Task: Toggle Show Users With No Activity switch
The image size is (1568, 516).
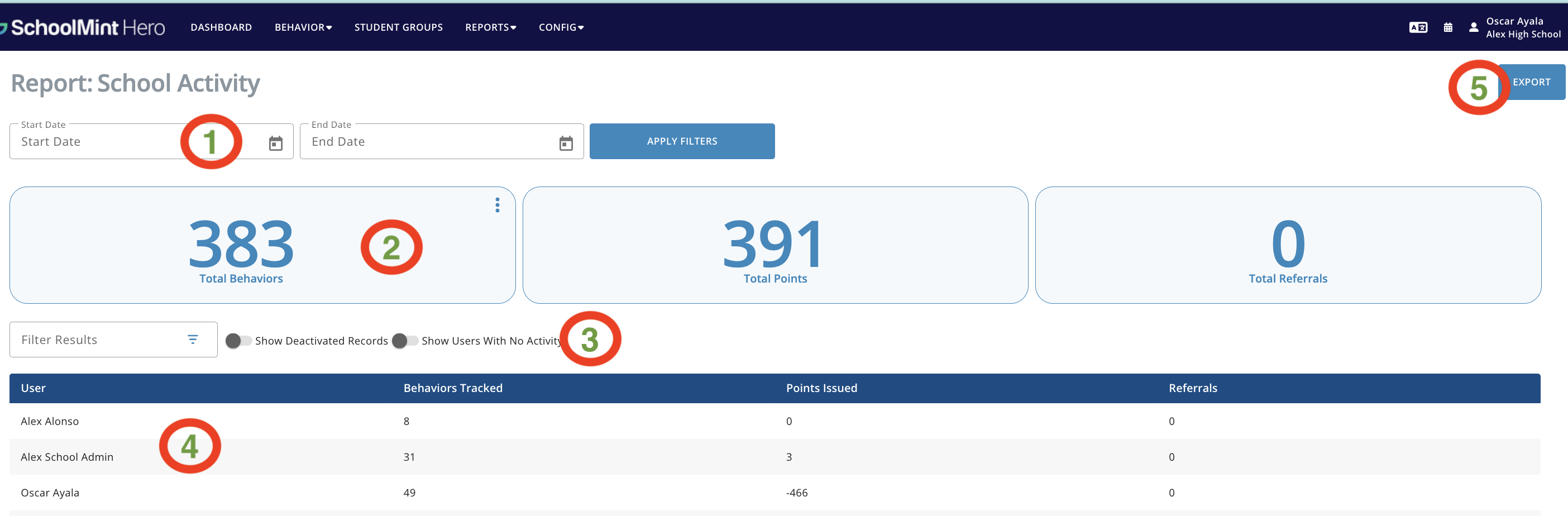Action: pyautogui.click(x=405, y=341)
